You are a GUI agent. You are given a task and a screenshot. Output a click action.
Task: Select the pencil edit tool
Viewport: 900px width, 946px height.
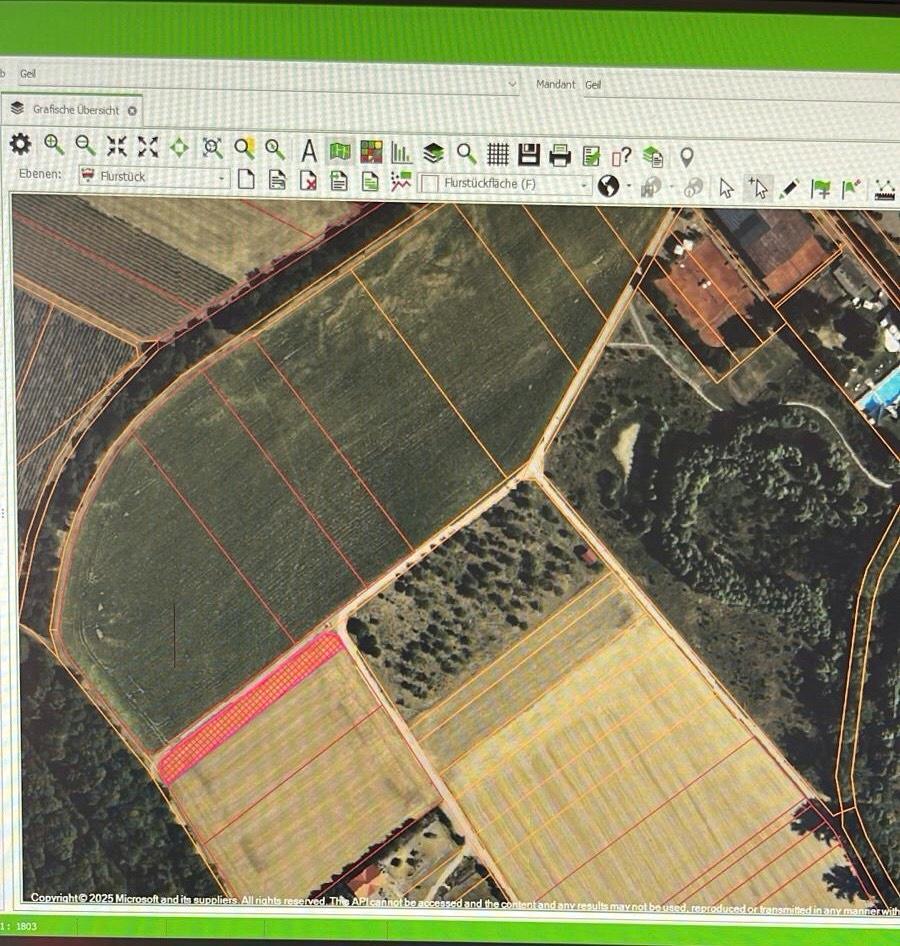pos(790,188)
